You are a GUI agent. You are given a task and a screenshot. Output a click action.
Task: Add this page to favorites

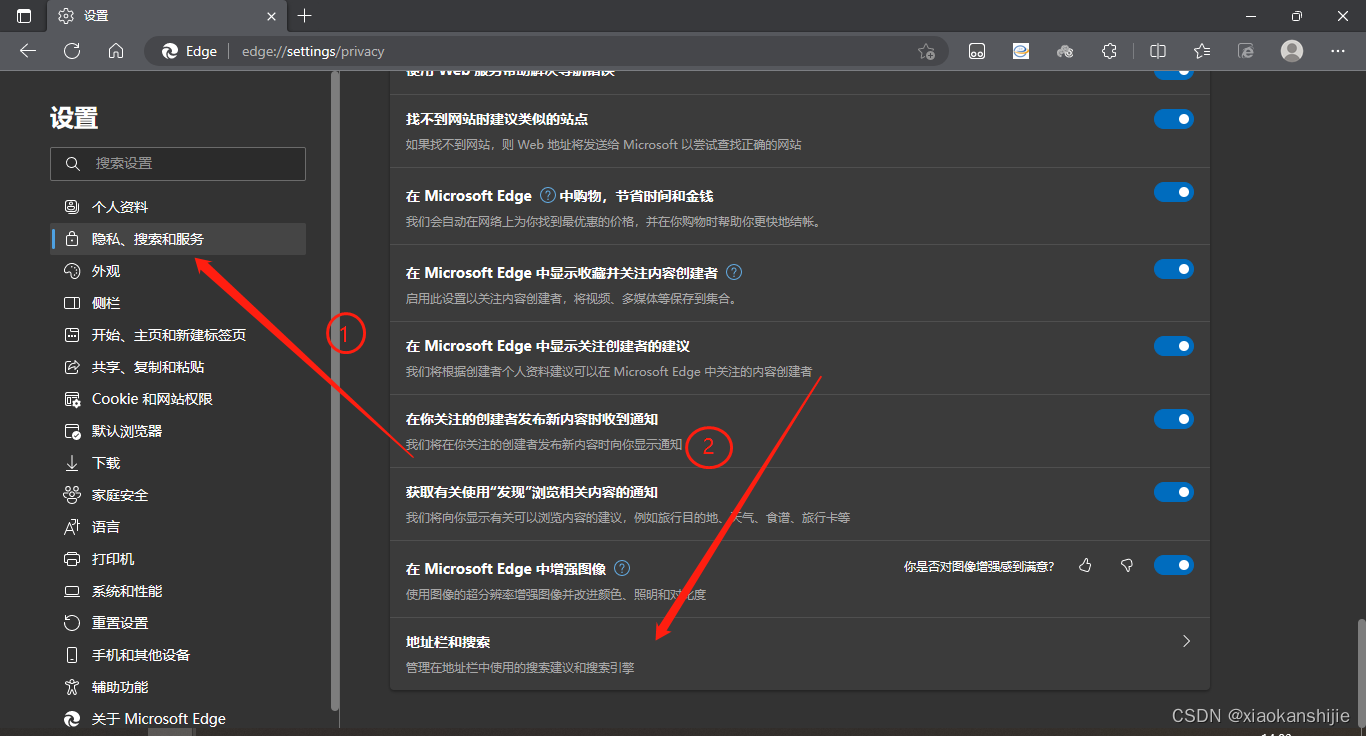[926, 51]
